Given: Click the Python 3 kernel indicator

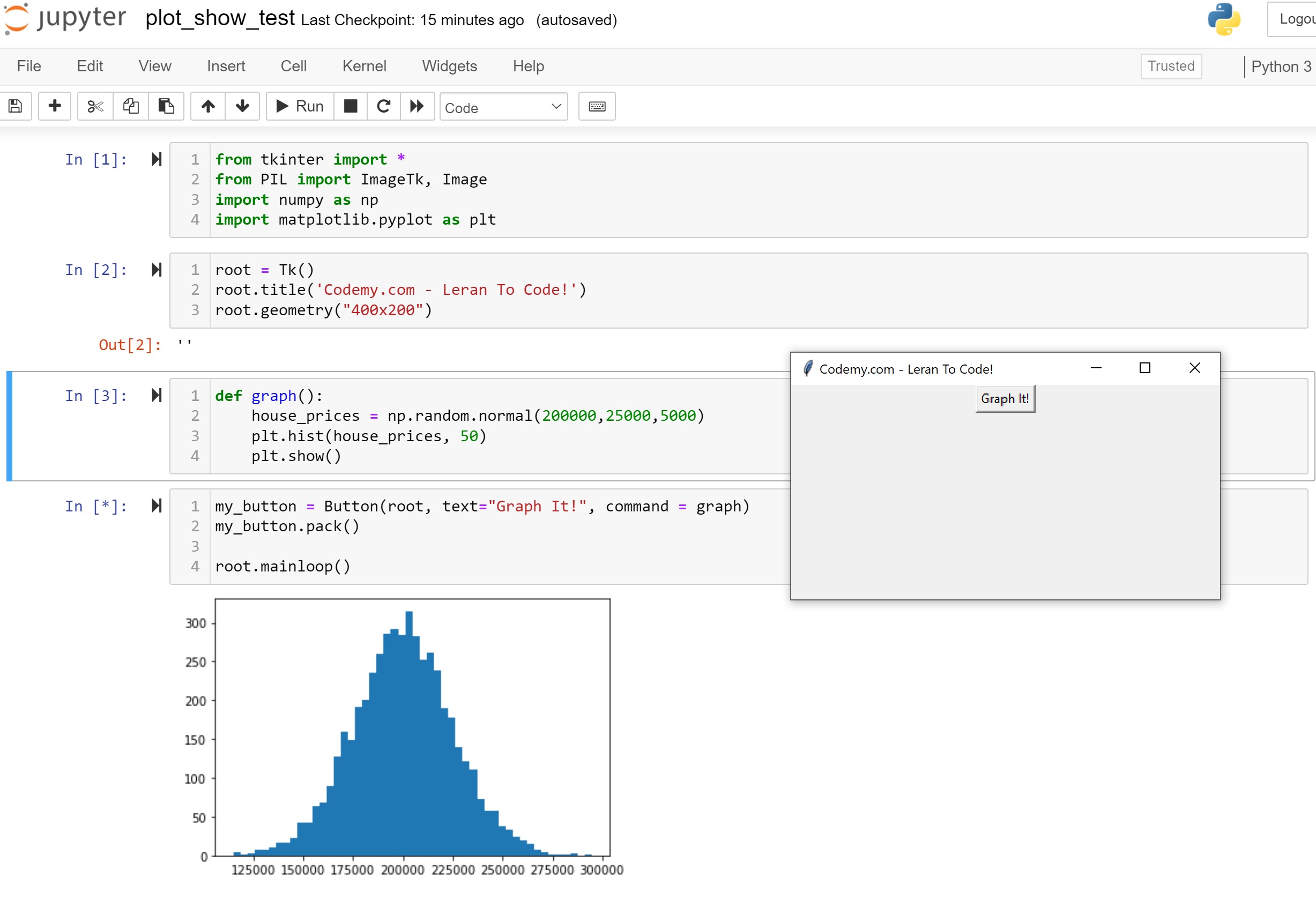Looking at the screenshot, I should pyautogui.click(x=1281, y=67).
